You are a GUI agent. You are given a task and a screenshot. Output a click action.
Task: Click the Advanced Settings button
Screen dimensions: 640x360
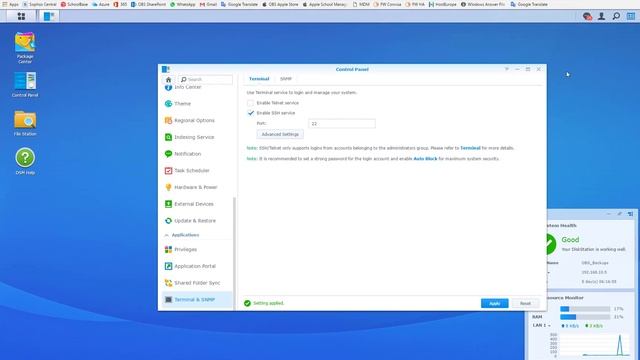pyautogui.click(x=280, y=134)
